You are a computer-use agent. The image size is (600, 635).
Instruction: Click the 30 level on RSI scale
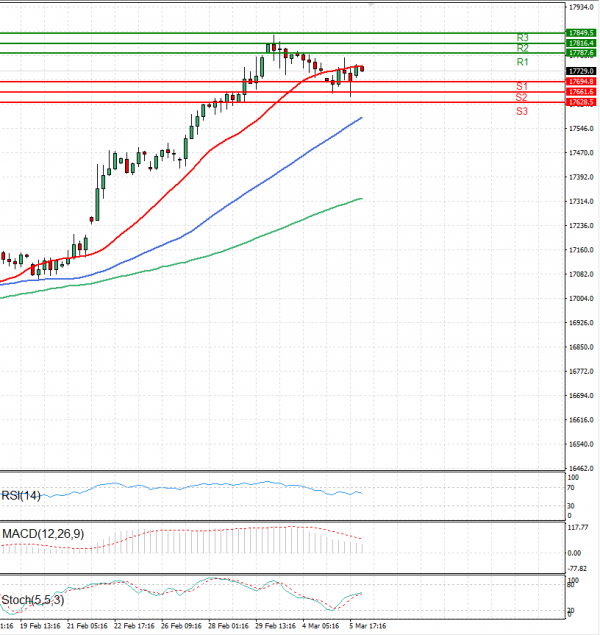point(570,506)
